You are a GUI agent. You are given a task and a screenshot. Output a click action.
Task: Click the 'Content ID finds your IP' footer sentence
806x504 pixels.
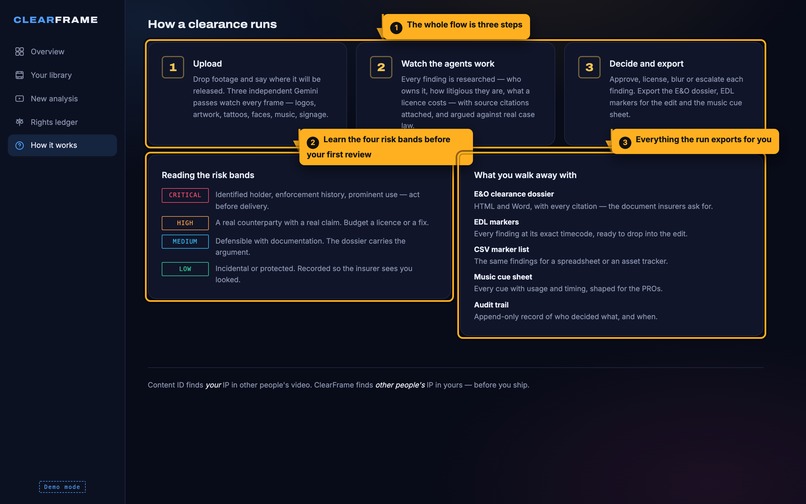pyautogui.click(x=338, y=385)
